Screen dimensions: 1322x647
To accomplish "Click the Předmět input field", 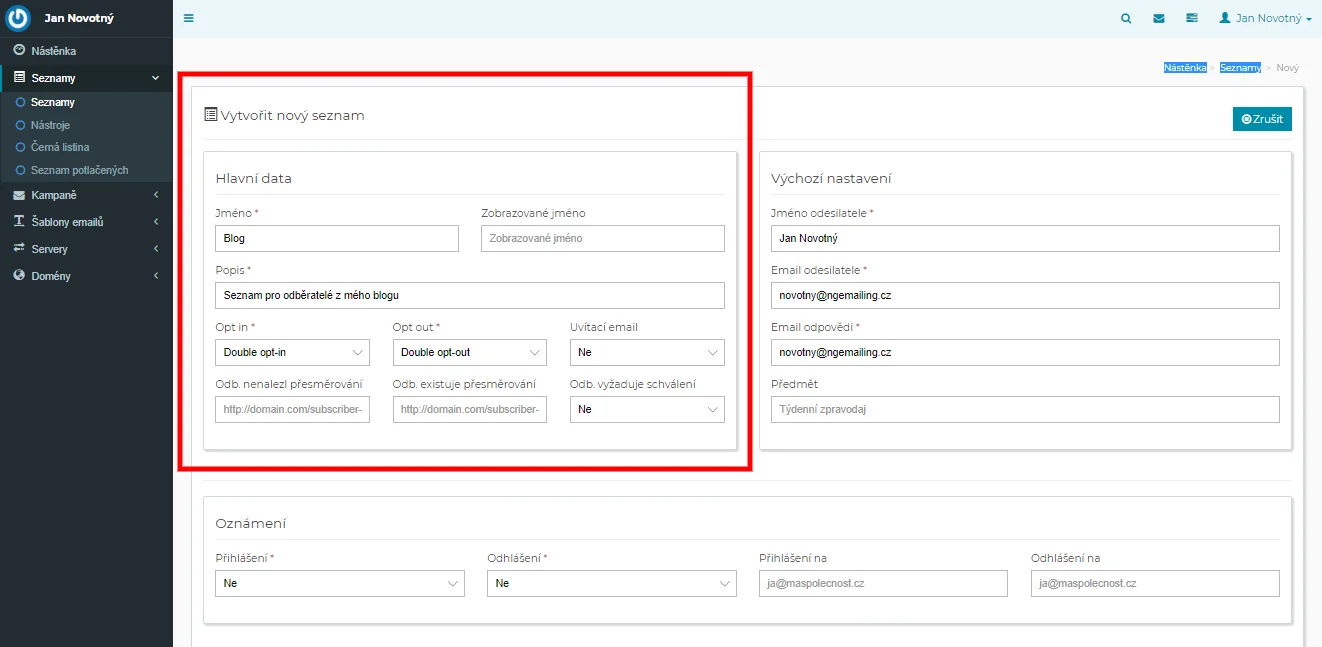I will tap(1025, 409).
